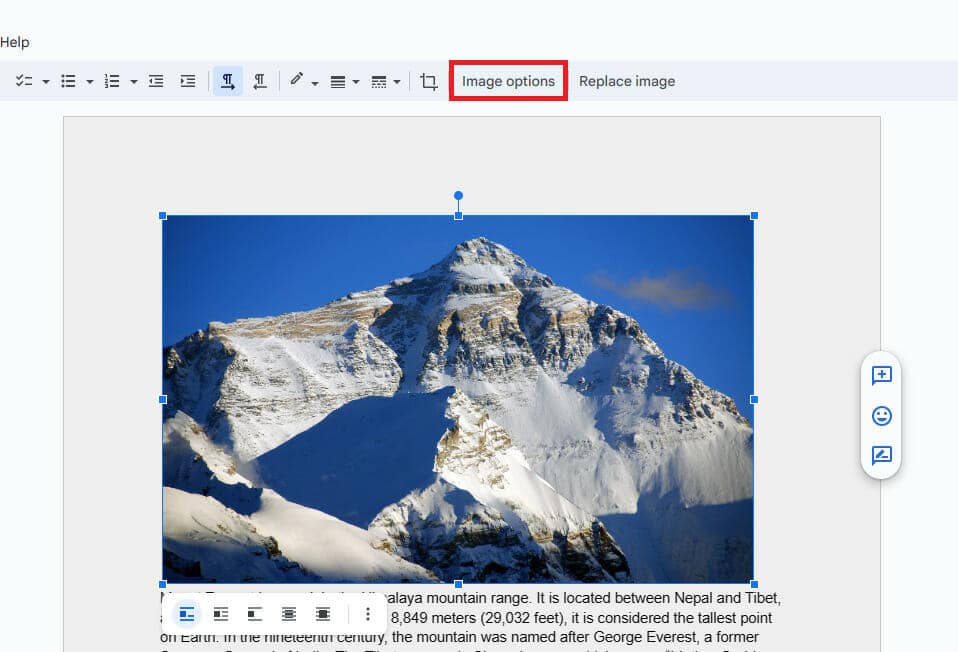Select the crop image tool
Viewport: 958px width, 652px height.
point(429,82)
